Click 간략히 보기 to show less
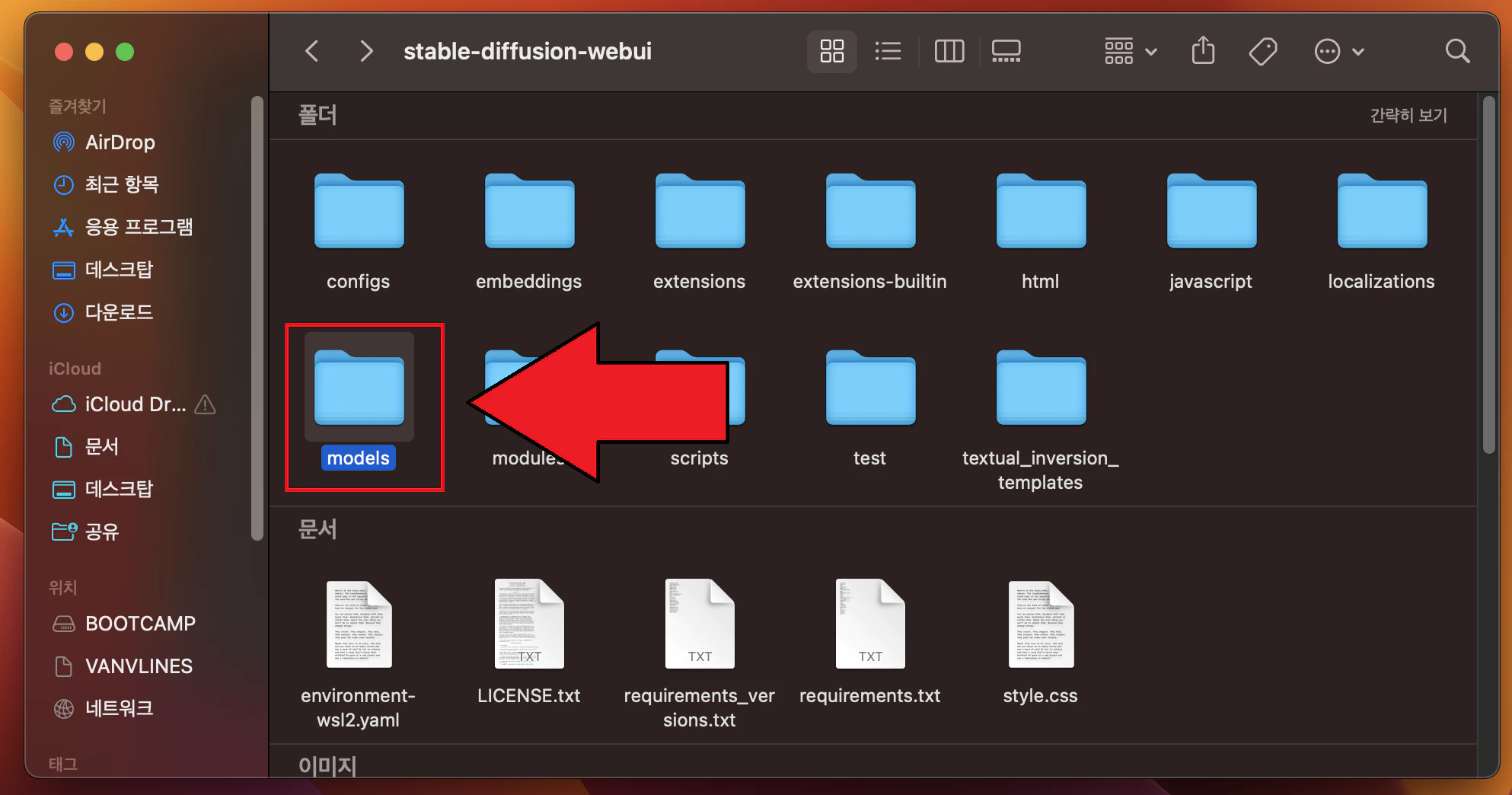The height and width of the screenshot is (795, 1512). point(1408,115)
